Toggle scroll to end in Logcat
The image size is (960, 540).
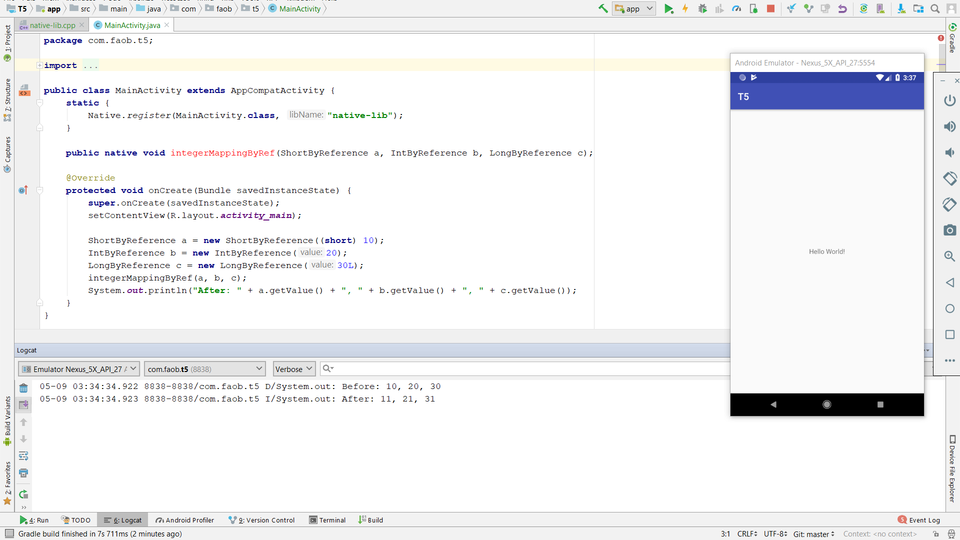[x=23, y=405]
